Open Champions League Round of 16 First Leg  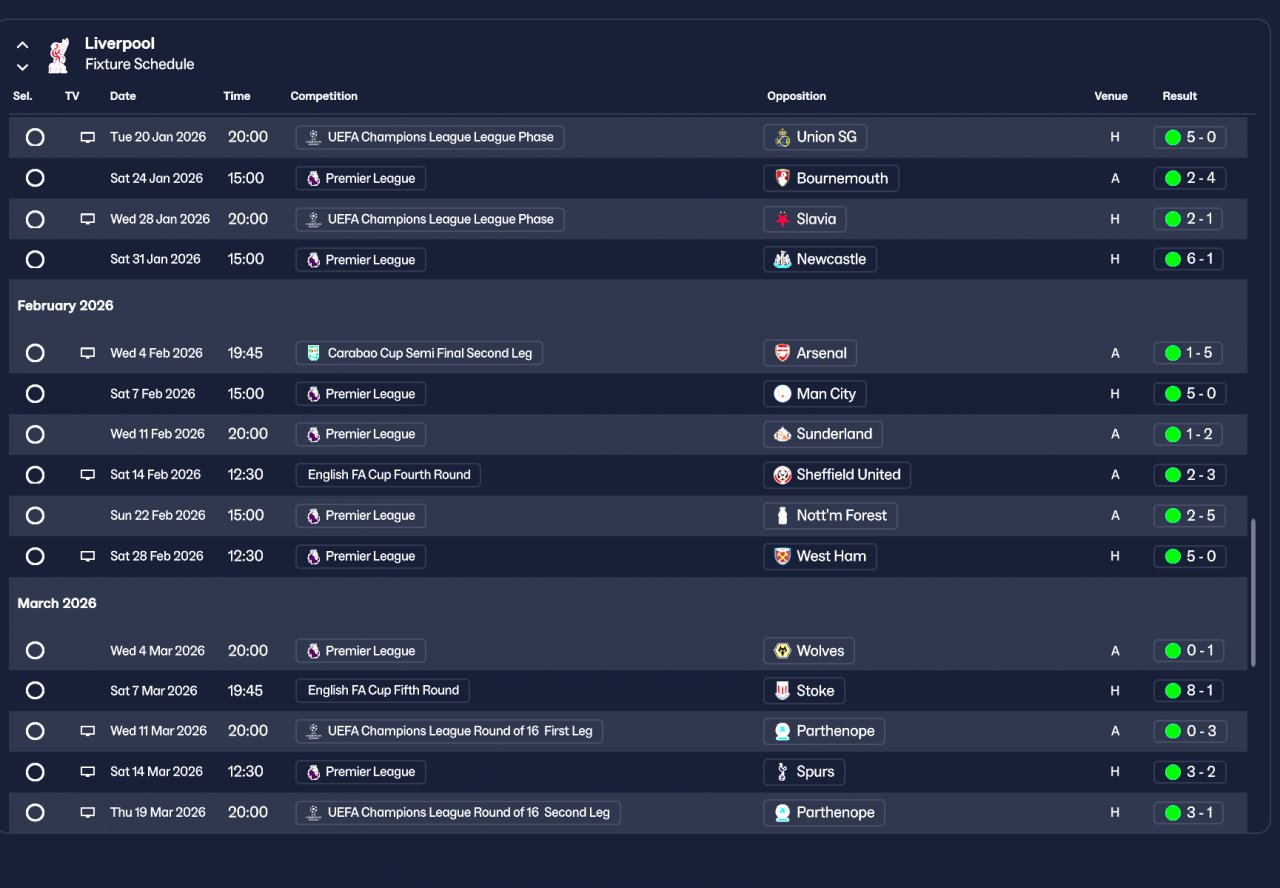[x=449, y=731]
